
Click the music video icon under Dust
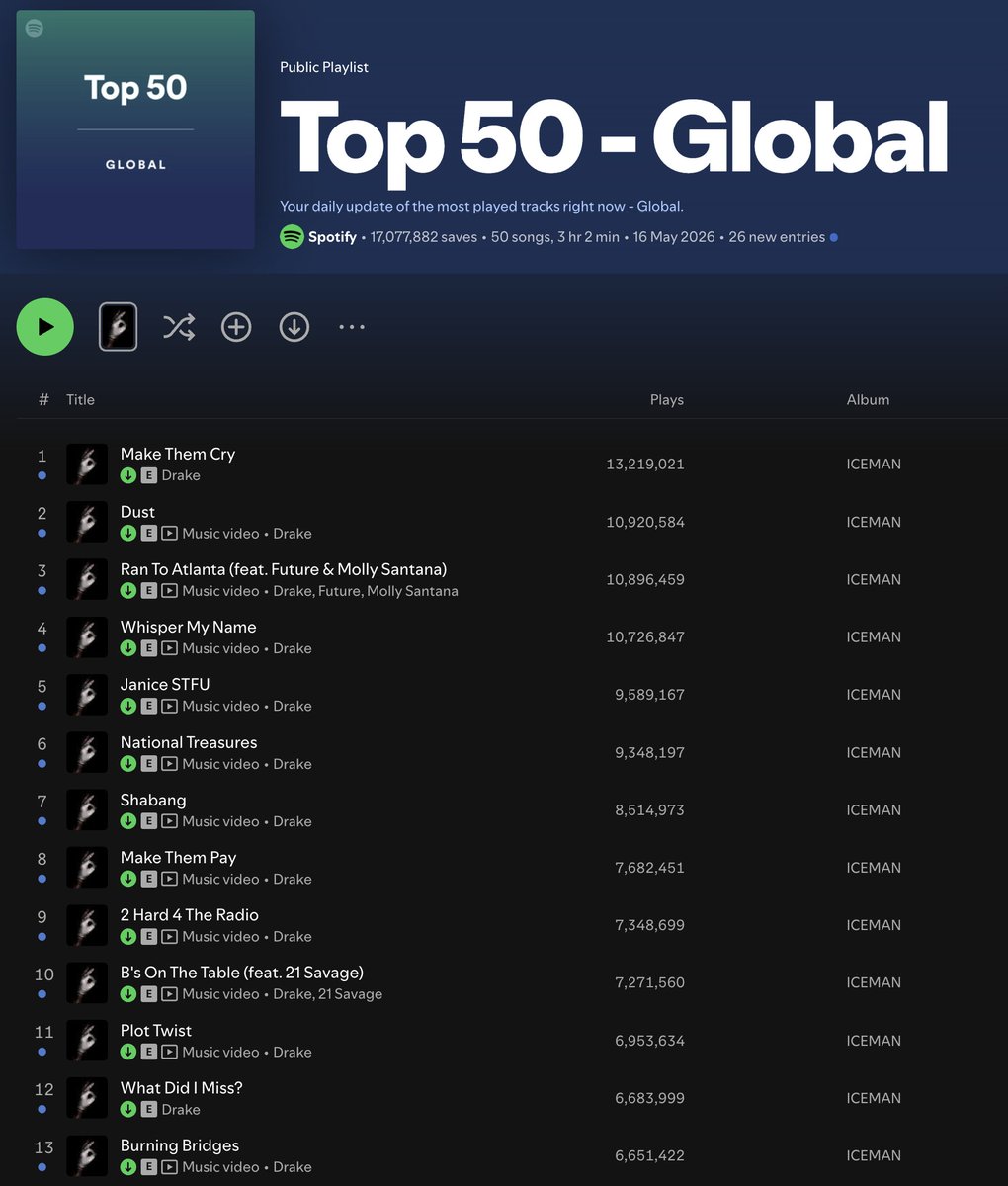click(170, 533)
